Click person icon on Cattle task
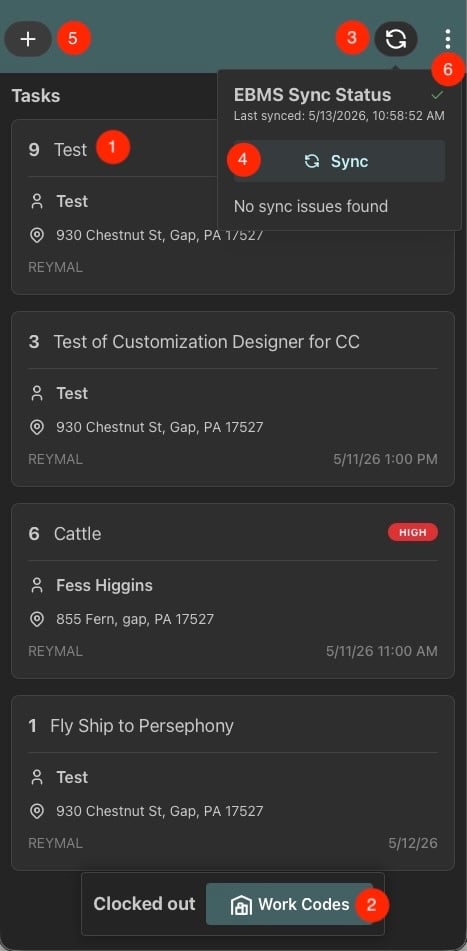Viewport: 467px width, 951px height. (37, 585)
